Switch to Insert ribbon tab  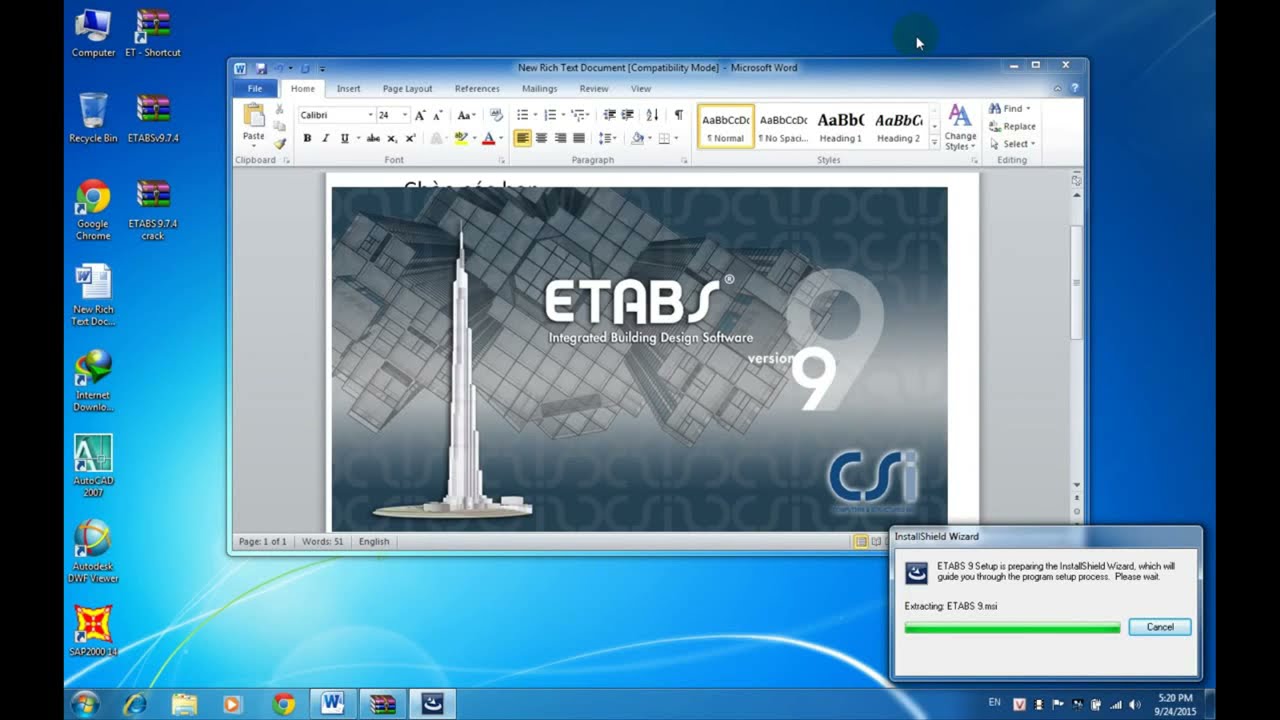point(348,89)
